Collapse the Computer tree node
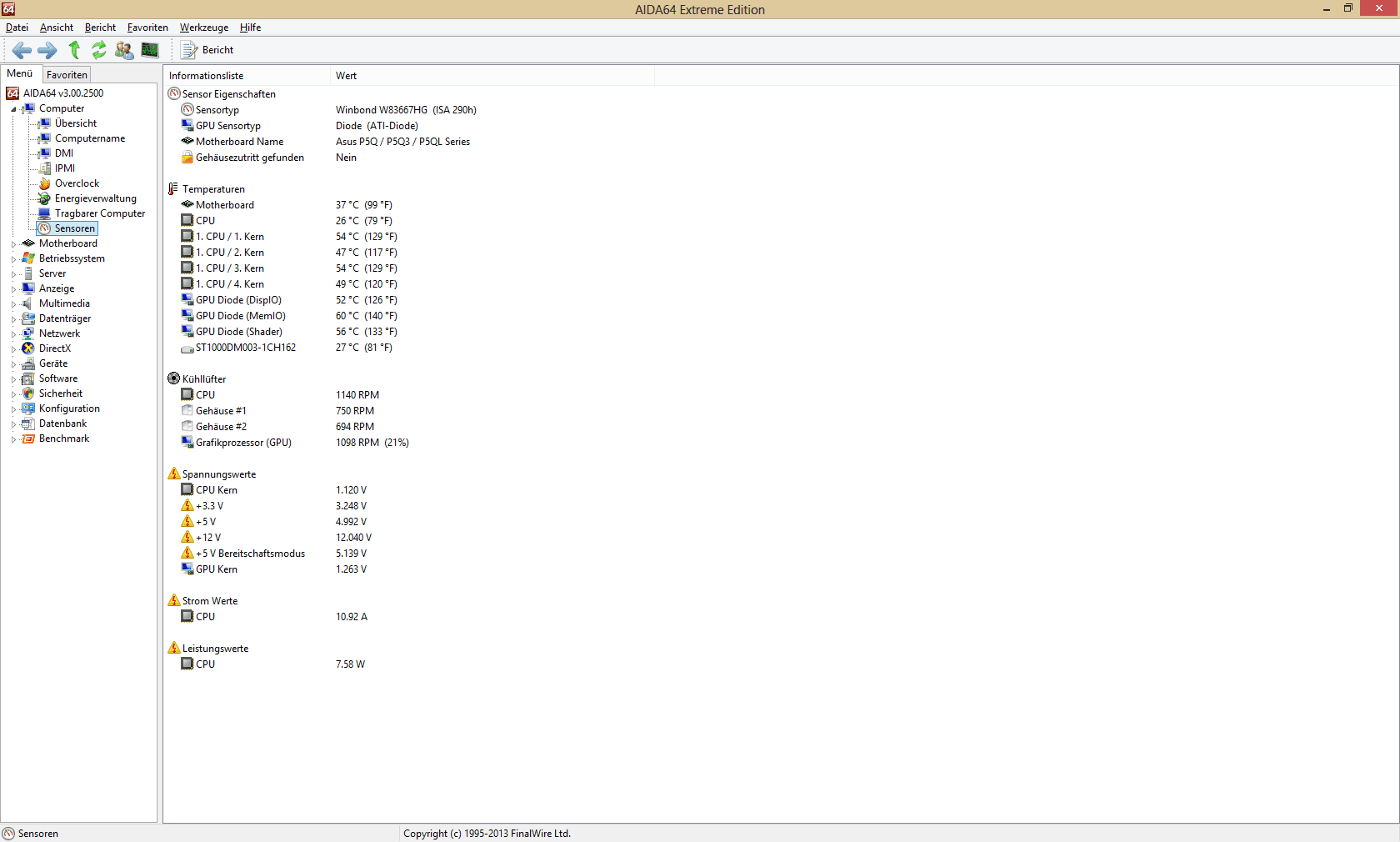Image resolution: width=1400 pixels, height=842 pixels. (x=13, y=109)
